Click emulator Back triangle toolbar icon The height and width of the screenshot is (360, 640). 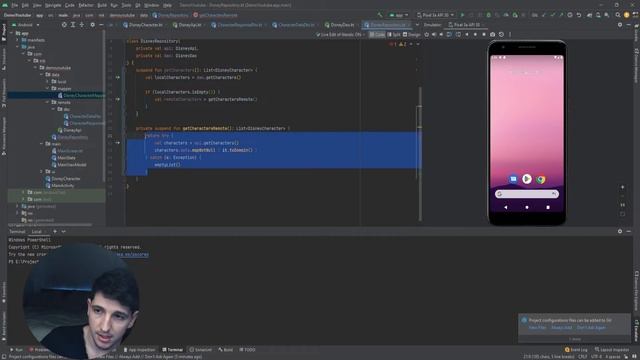coord(467,35)
